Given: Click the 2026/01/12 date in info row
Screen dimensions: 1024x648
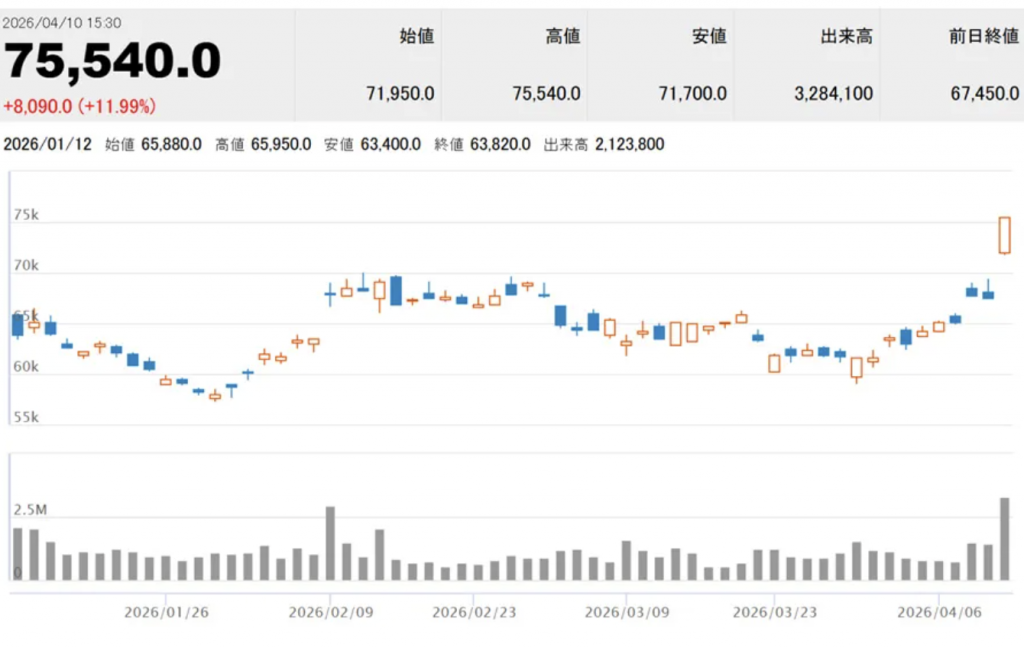Looking at the screenshot, I should [x=47, y=145].
